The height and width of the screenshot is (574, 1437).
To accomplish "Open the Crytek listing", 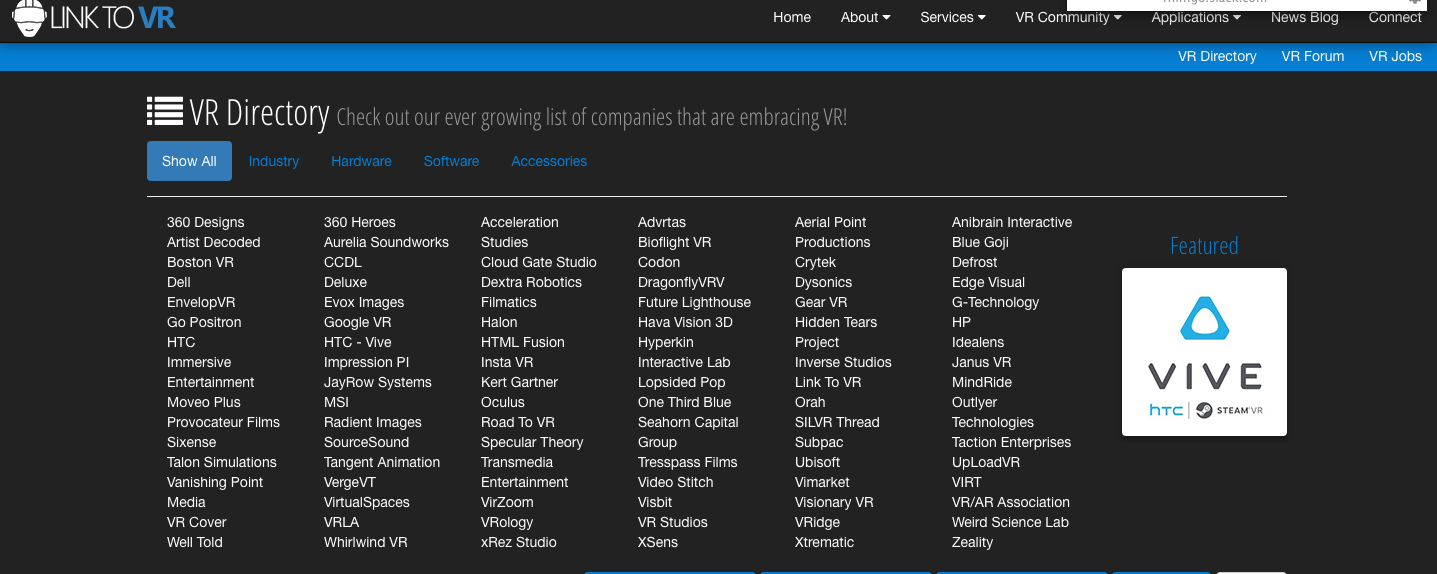I will [815, 262].
